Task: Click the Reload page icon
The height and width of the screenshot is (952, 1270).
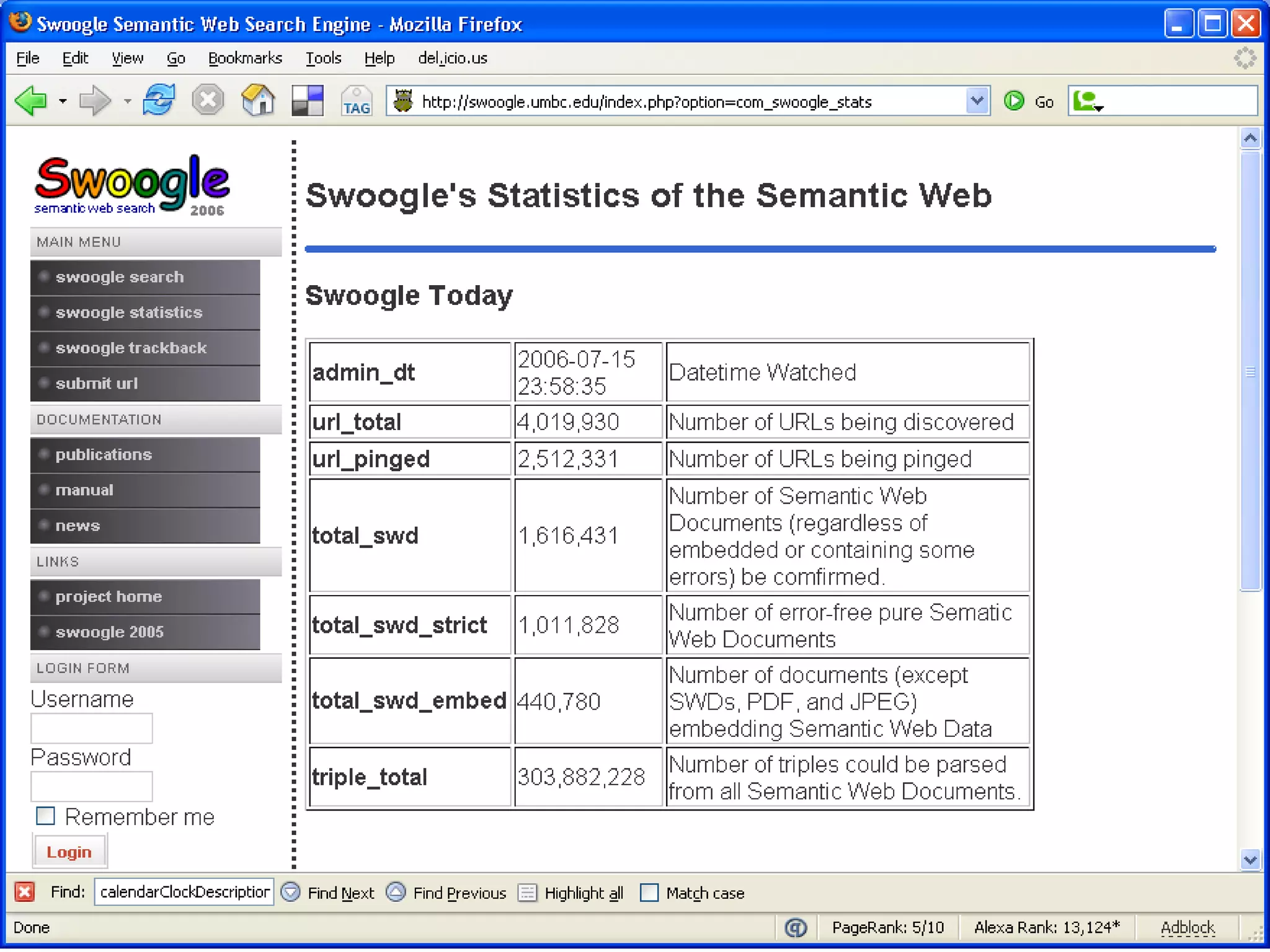Action: click(159, 100)
